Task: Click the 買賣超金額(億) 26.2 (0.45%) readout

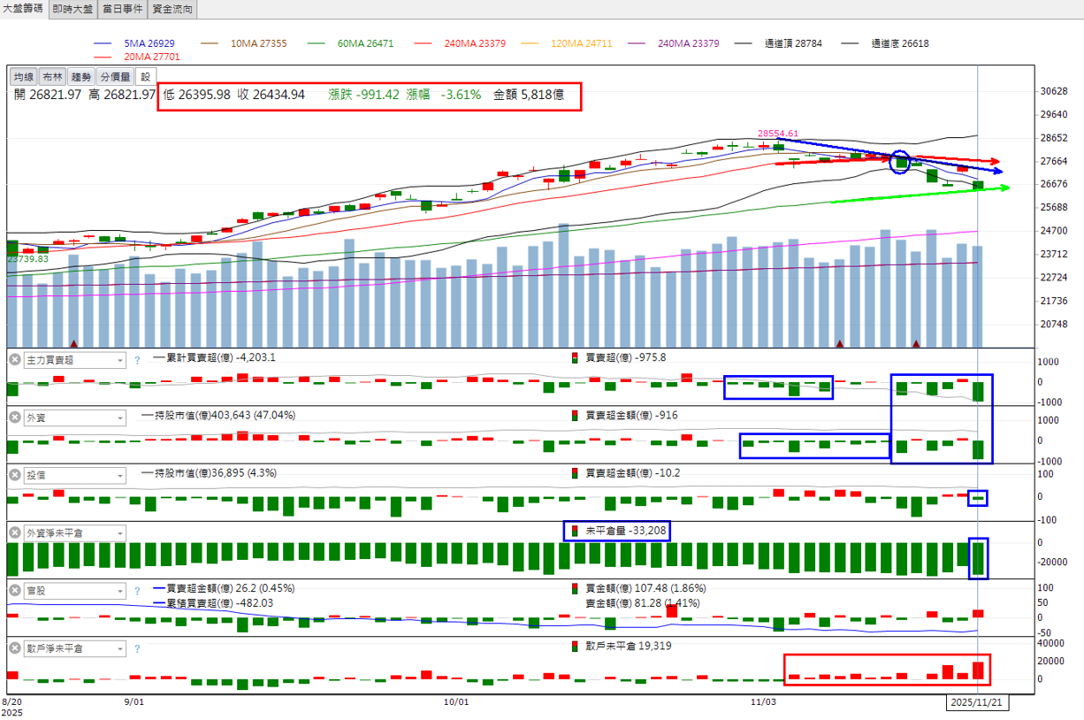Action: tap(223, 588)
